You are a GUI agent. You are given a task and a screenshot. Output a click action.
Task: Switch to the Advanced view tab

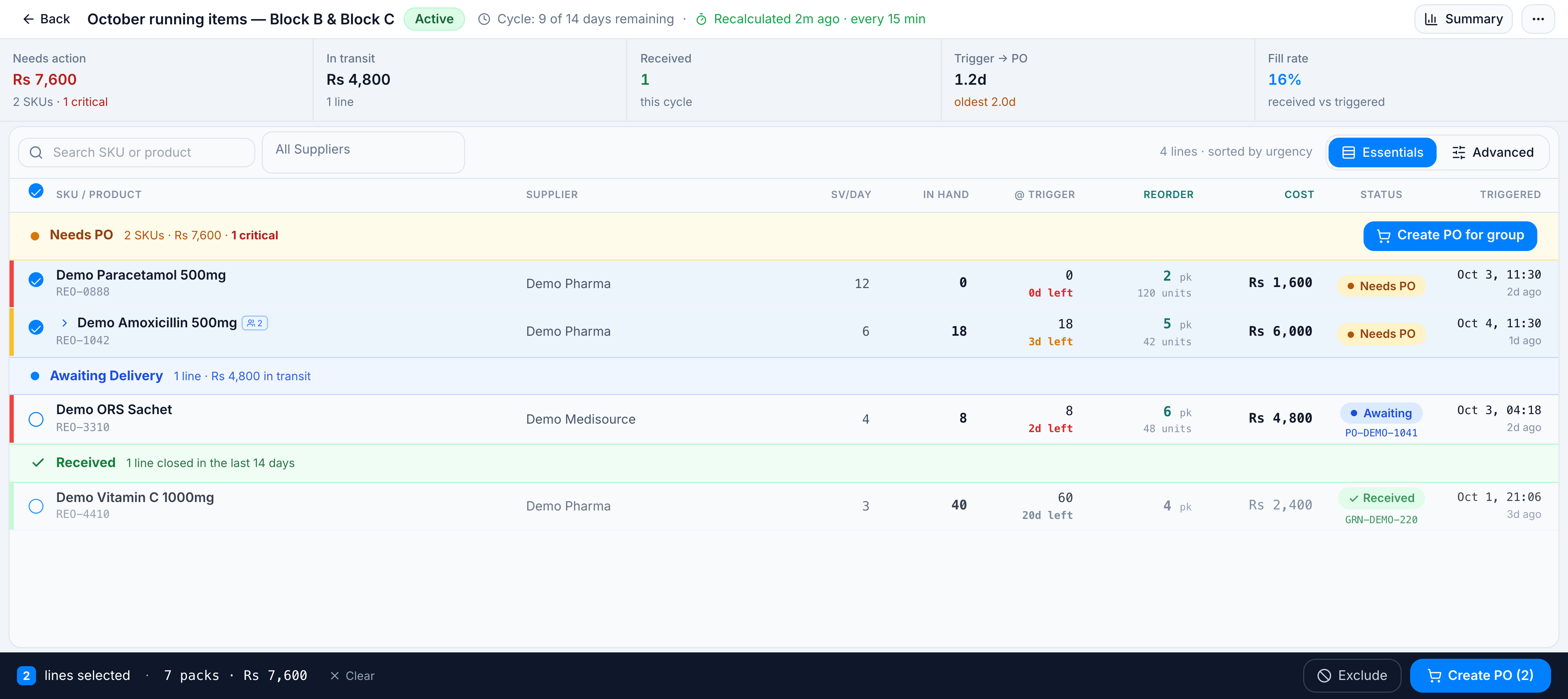click(x=1492, y=152)
